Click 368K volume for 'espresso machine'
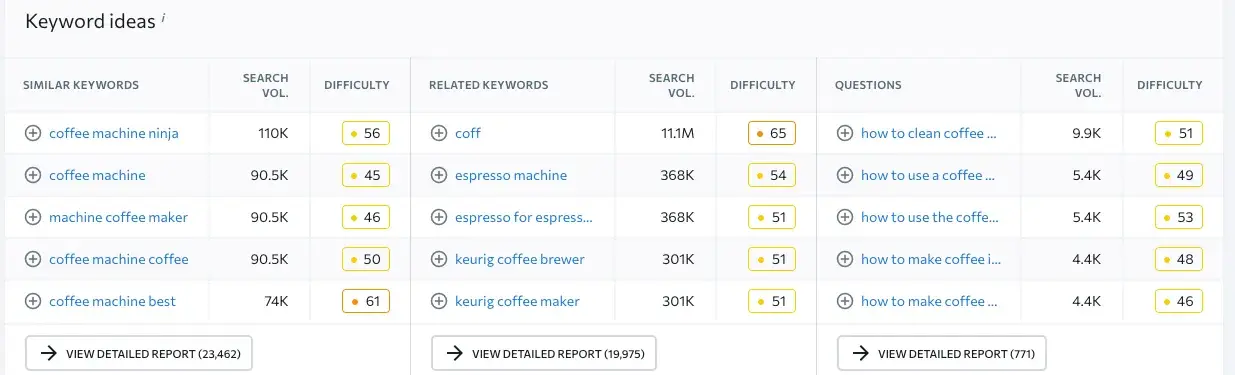Image resolution: width=1235 pixels, height=375 pixels. coord(677,175)
